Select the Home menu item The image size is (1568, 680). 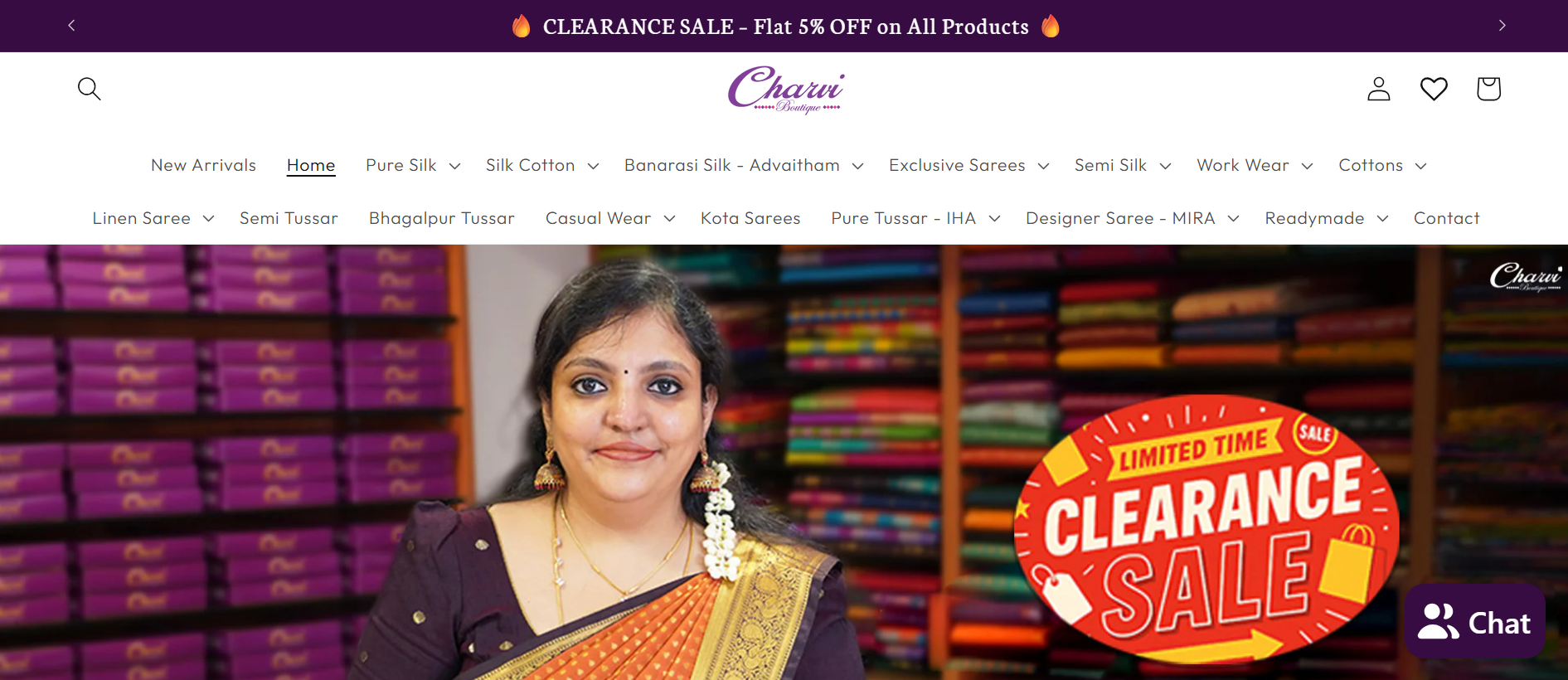(x=311, y=166)
